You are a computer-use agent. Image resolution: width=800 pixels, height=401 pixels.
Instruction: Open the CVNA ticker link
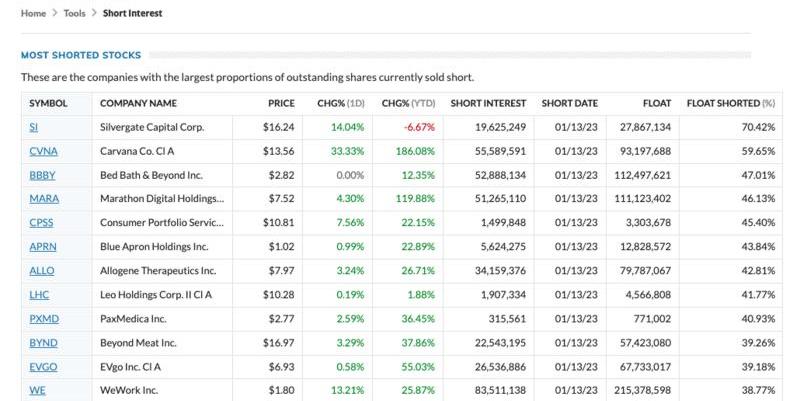[42, 151]
